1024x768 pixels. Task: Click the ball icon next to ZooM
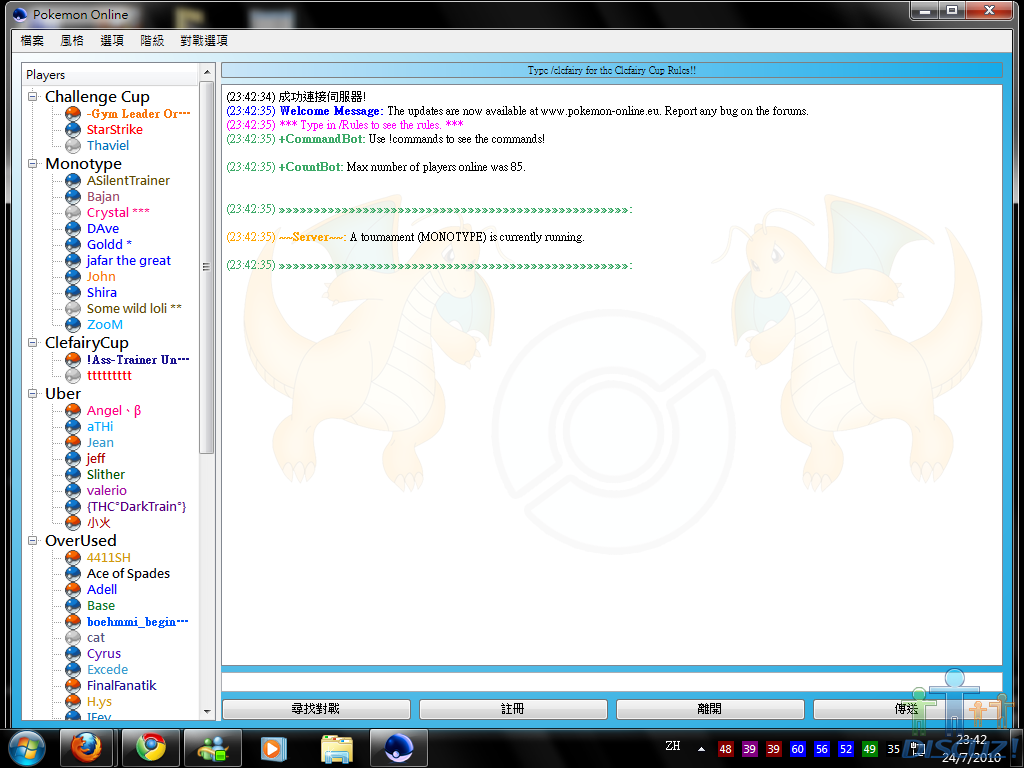click(x=73, y=325)
